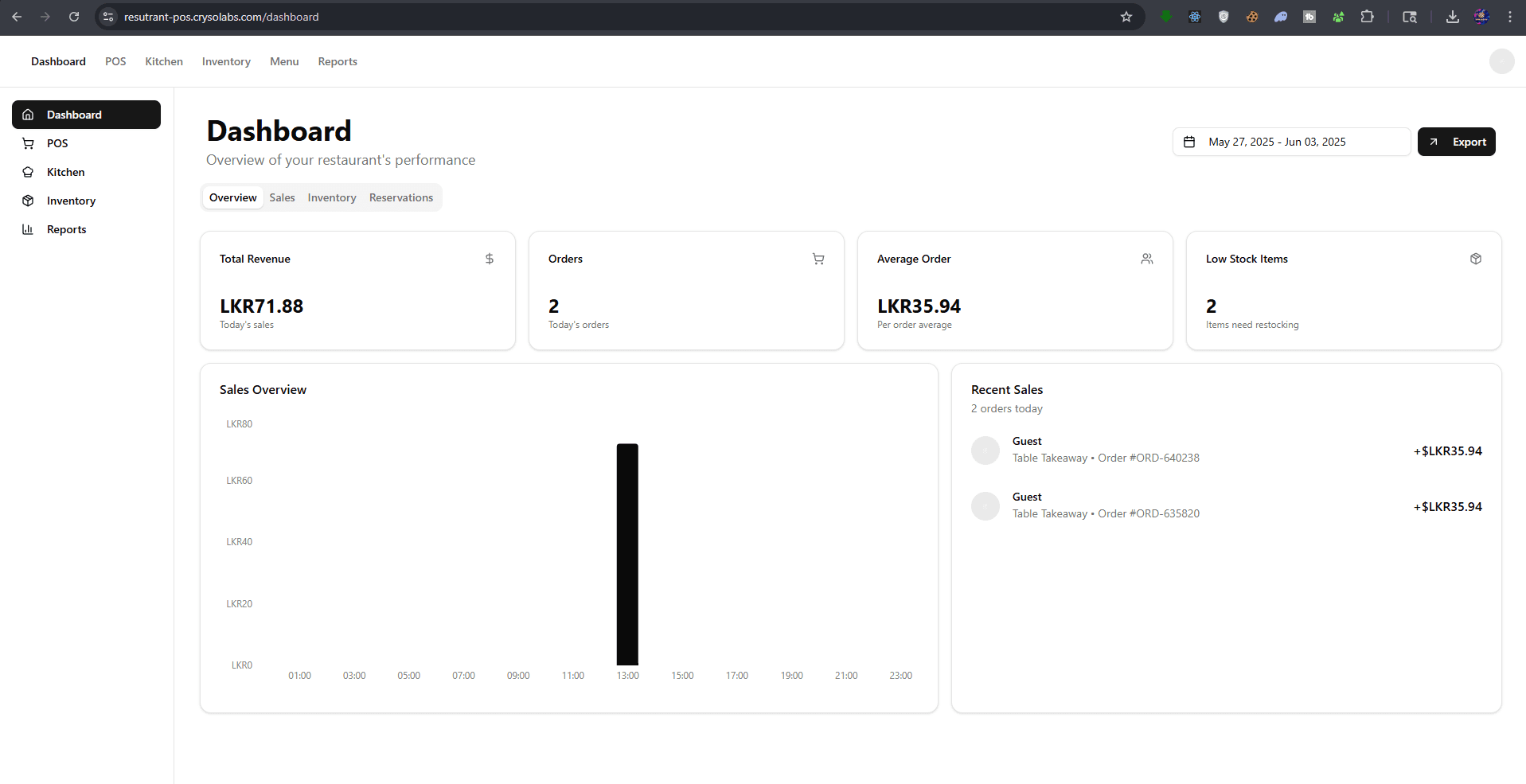1526x784 pixels.
Task: Bookmark this page with the star icon
Action: [1126, 17]
